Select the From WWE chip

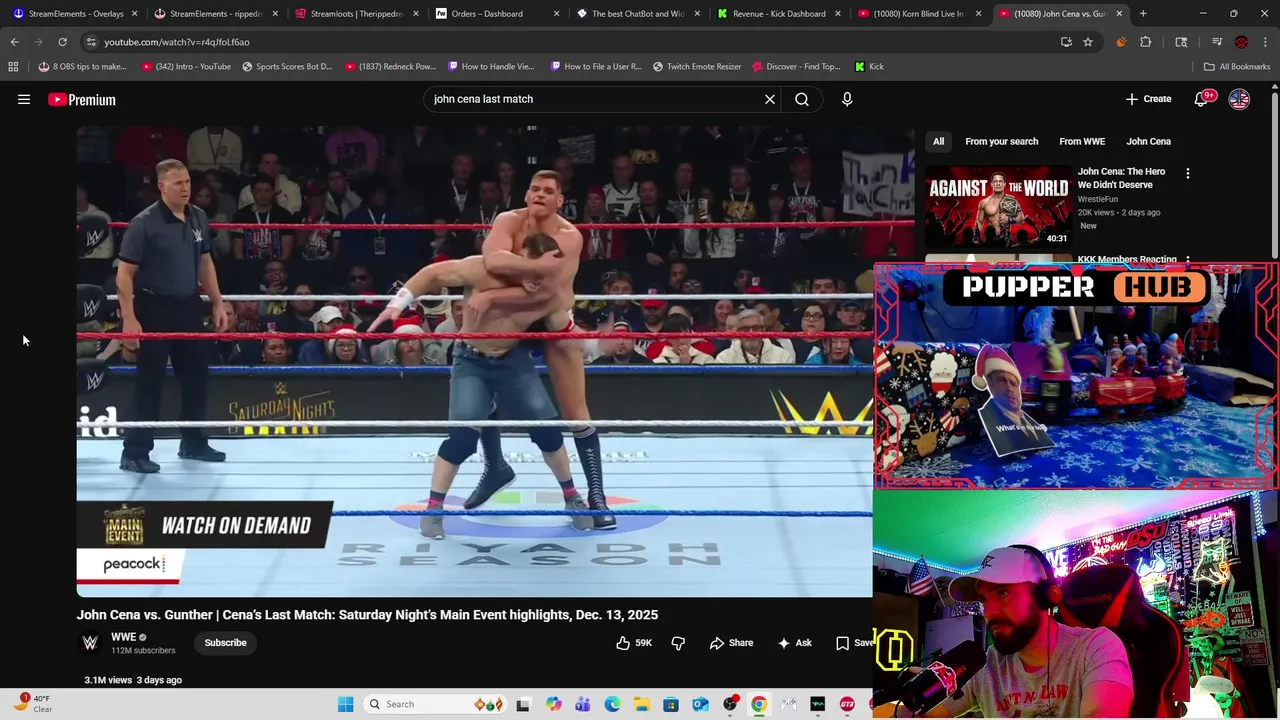[x=1082, y=142]
